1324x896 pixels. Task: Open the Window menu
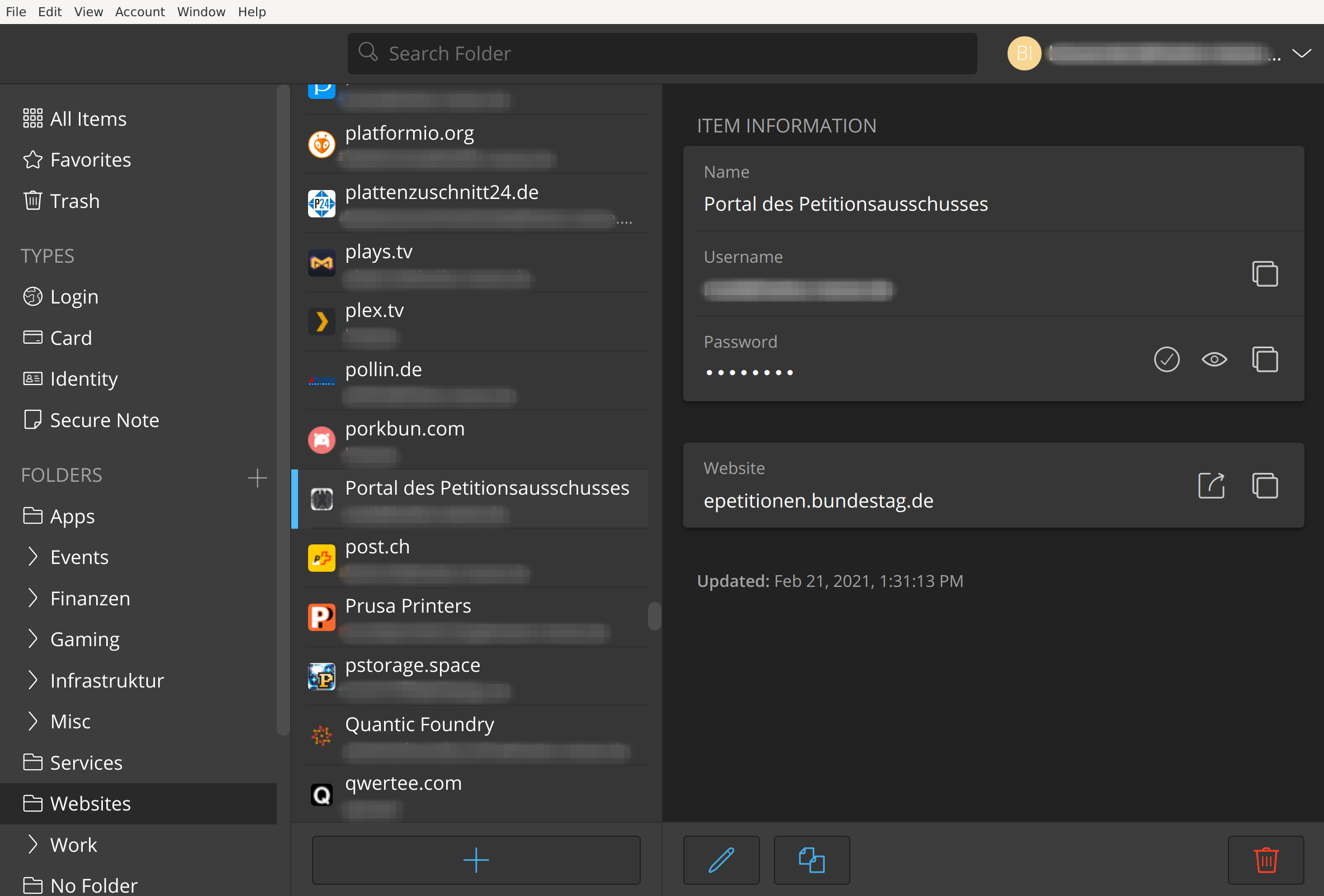pyautogui.click(x=201, y=11)
